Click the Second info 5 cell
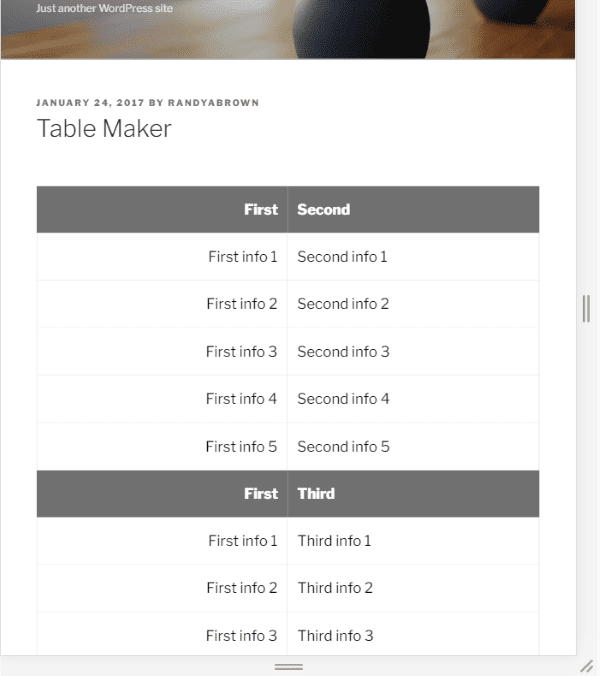The width and height of the screenshot is (600, 676). (343, 447)
